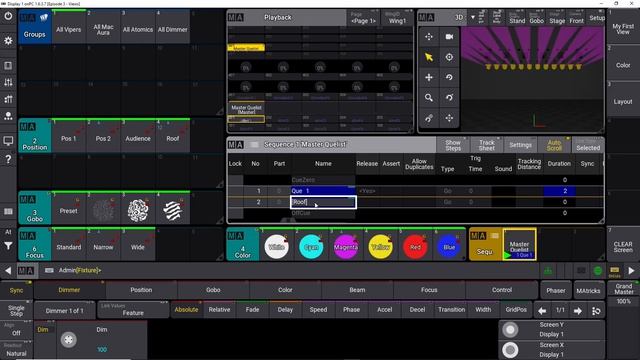Toggle Track Sheet in Sequence window
The height and width of the screenshot is (360, 640).
487,145
